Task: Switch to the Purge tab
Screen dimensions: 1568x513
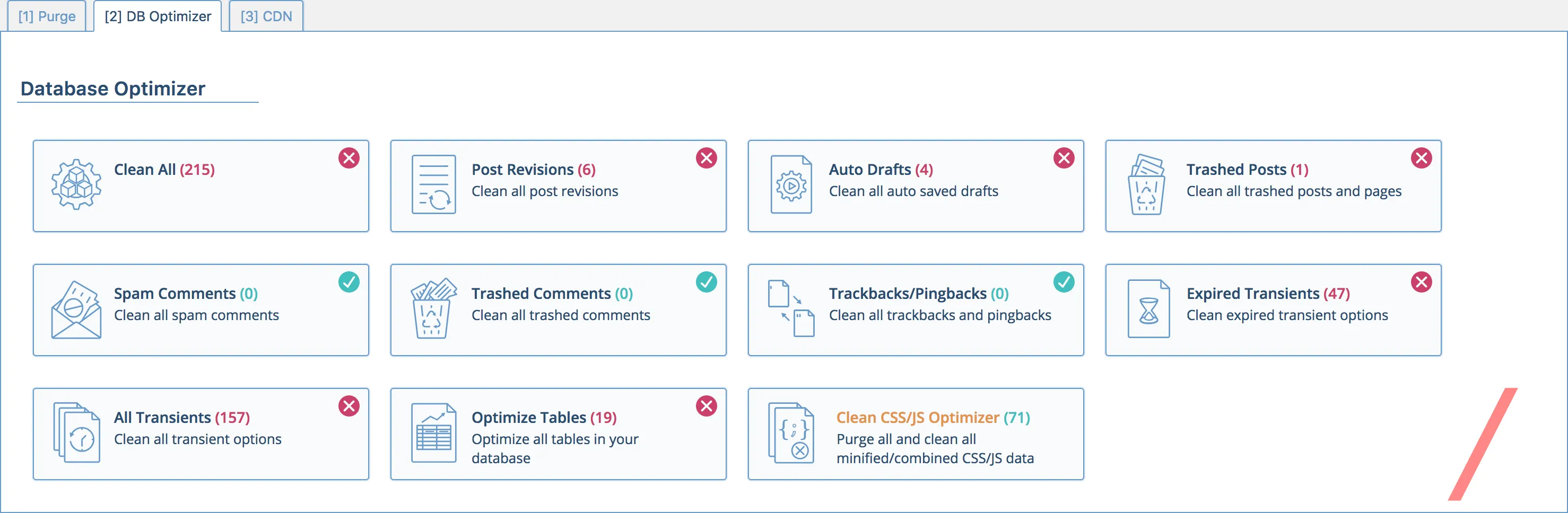Action: tap(46, 16)
